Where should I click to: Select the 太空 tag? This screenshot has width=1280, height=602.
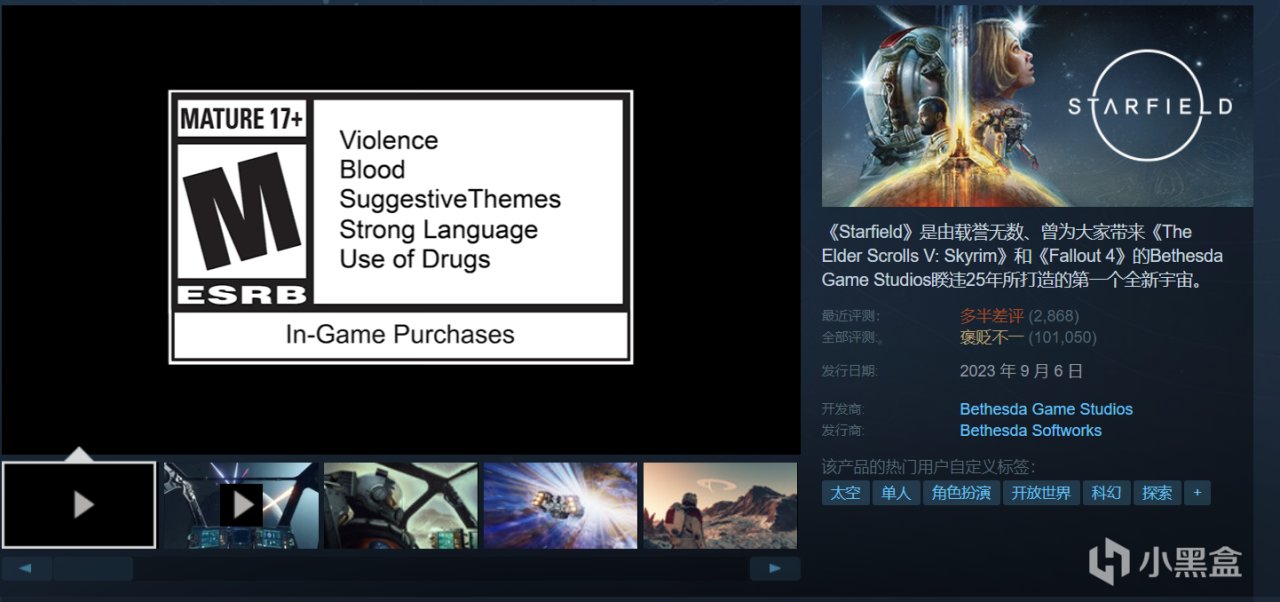click(x=845, y=493)
